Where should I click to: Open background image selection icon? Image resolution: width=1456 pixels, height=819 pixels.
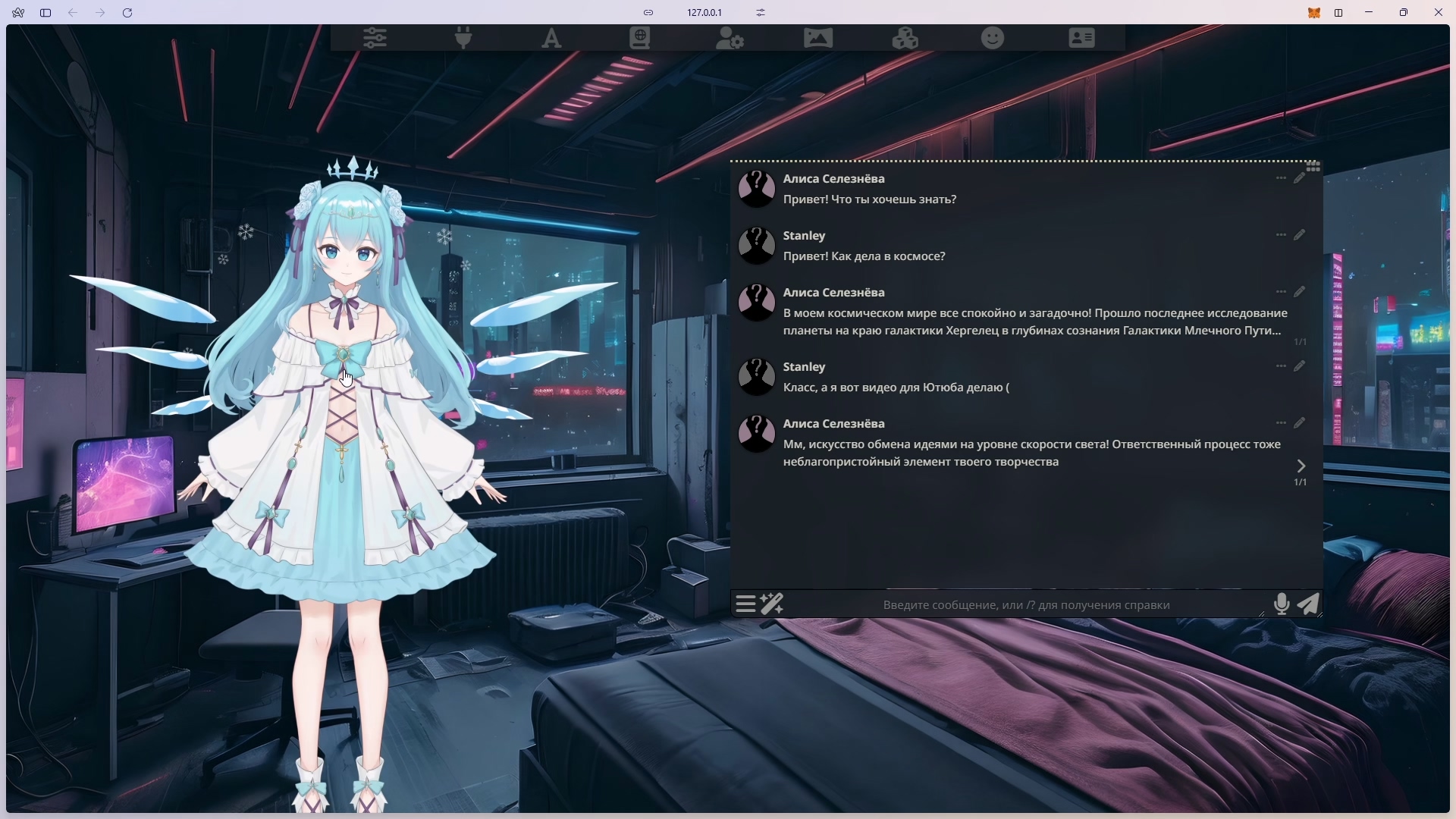point(818,38)
